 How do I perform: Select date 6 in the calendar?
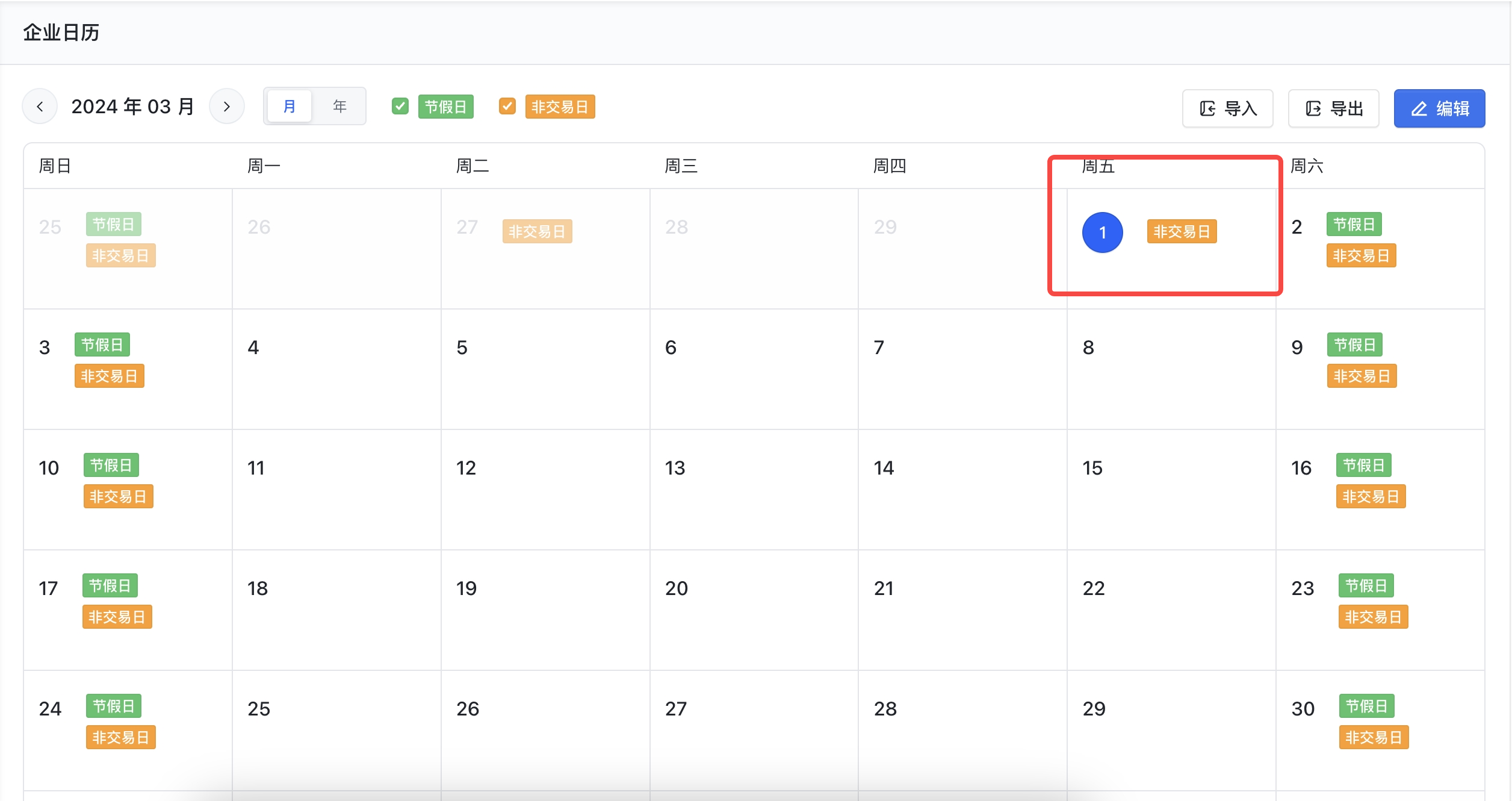pos(671,348)
